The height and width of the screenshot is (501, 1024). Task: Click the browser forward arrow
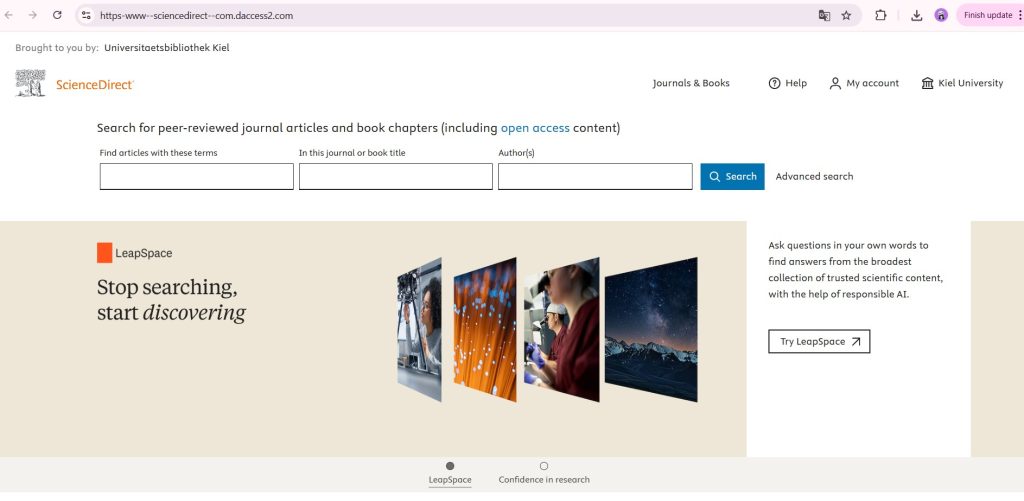pos(33,15)
